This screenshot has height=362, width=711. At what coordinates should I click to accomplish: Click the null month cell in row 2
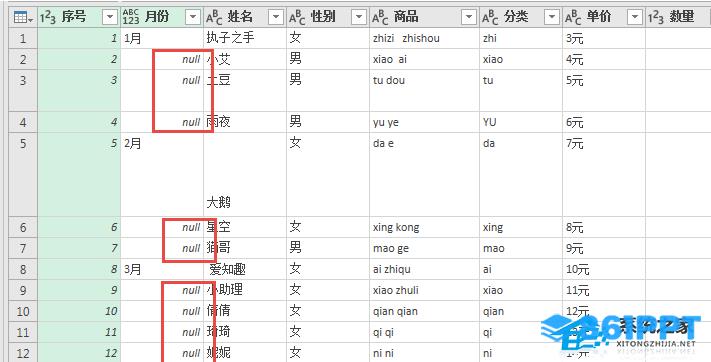[162, 59]
